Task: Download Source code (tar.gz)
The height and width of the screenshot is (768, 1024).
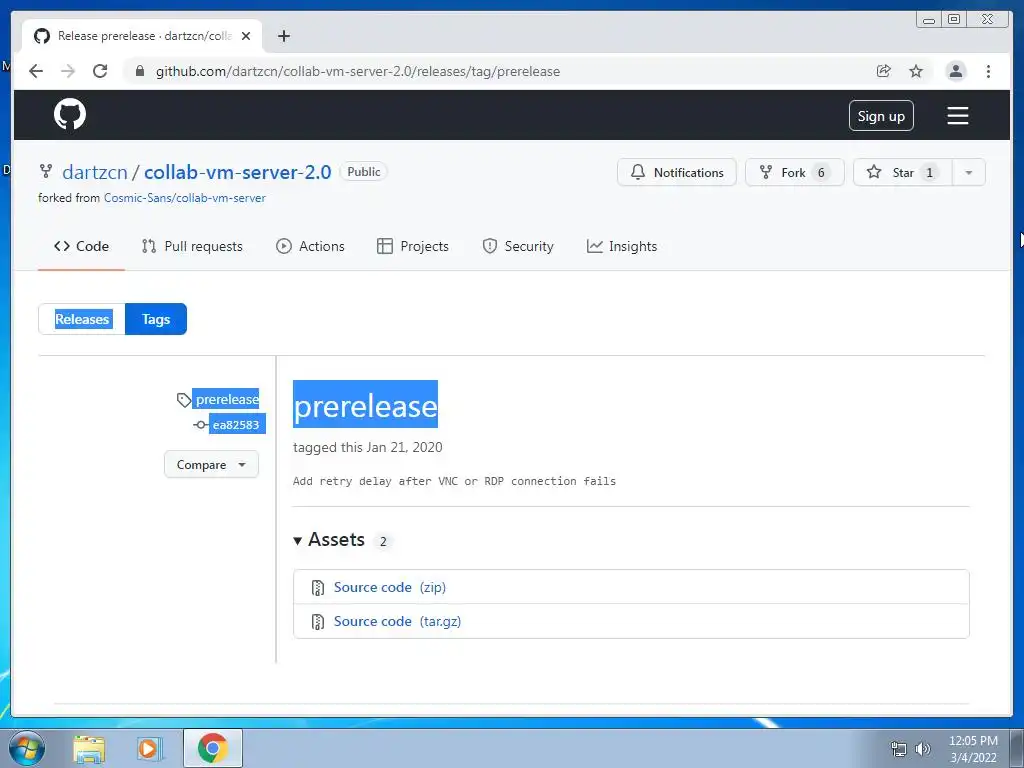Action: pos(397,621)
